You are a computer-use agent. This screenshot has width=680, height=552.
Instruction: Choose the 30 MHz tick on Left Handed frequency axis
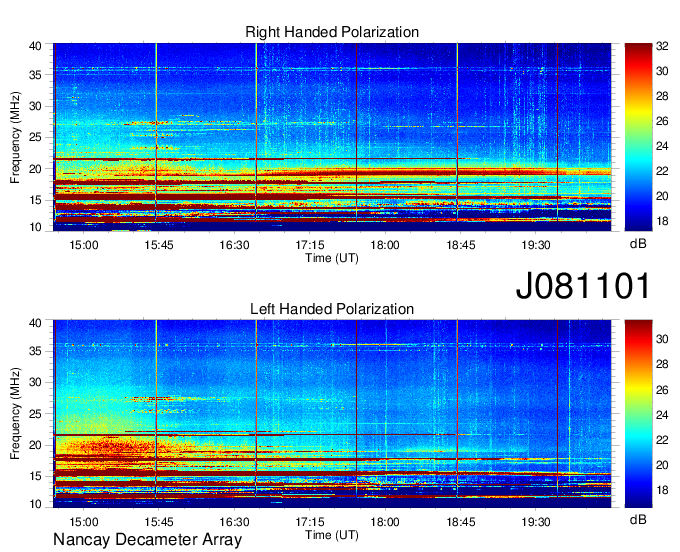pyautogui.click(x=35, y=382)
